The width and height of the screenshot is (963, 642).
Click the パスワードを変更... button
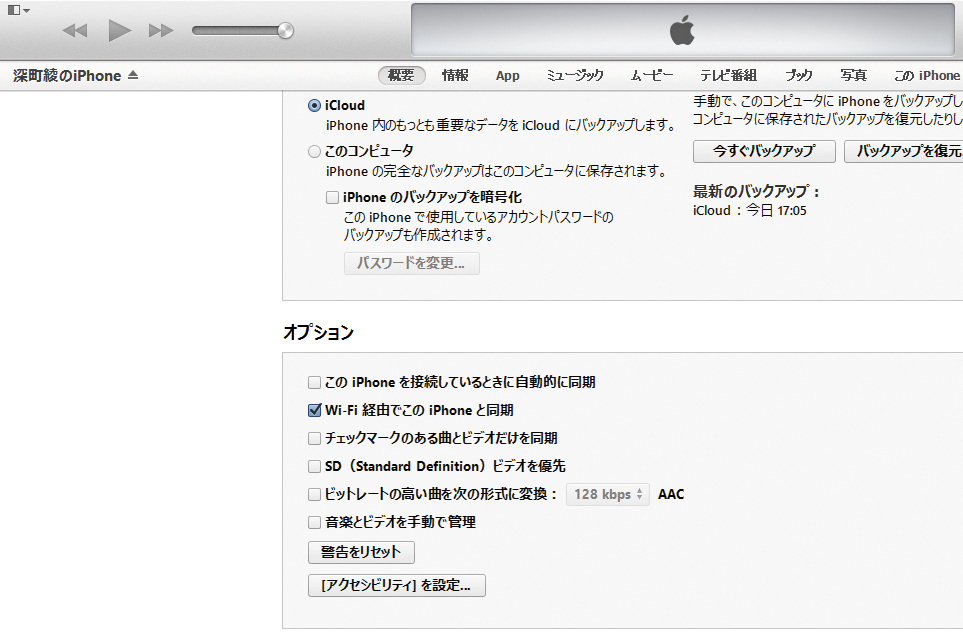pos(411,263)
